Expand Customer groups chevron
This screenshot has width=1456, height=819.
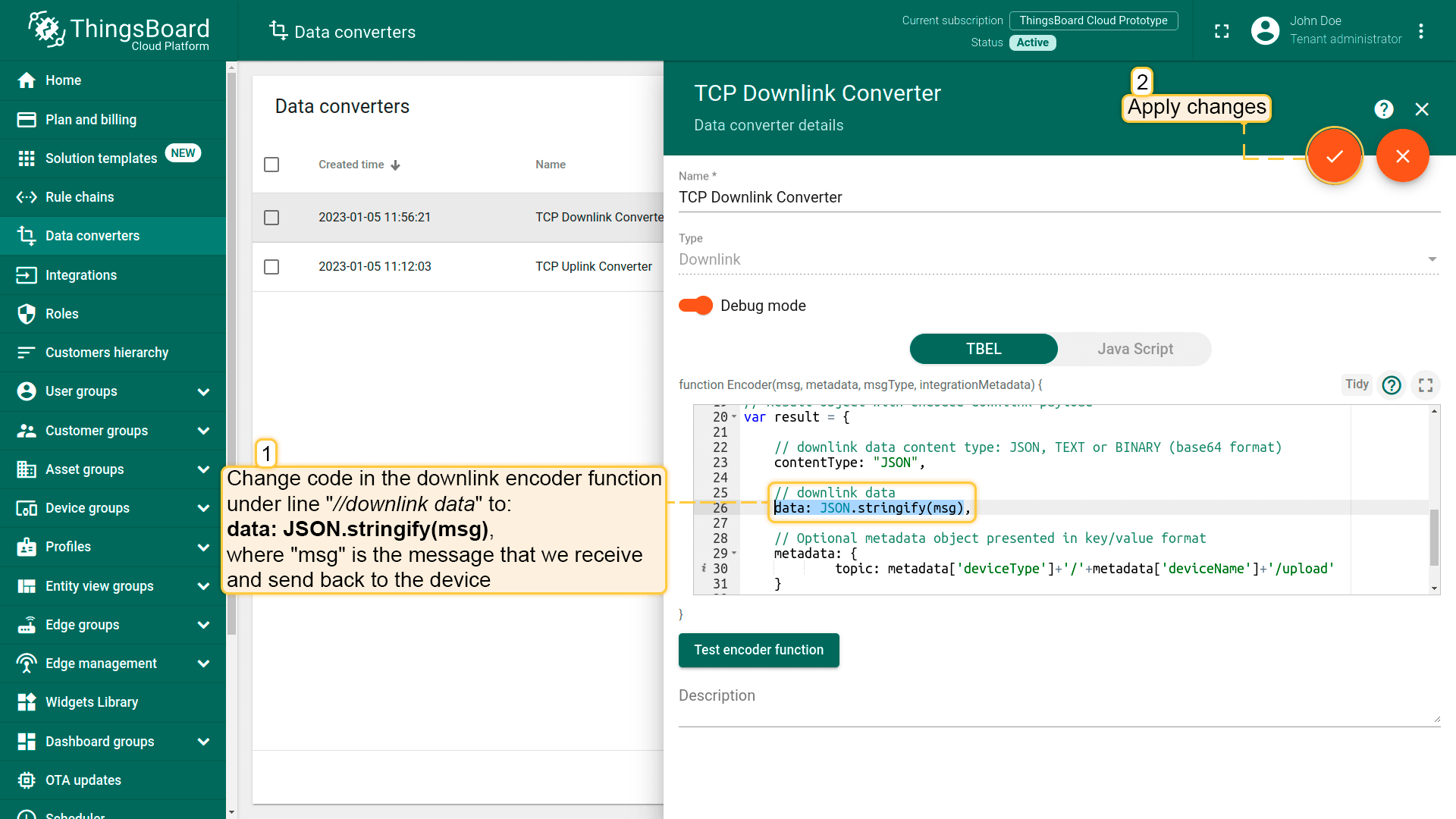point(203,431)
